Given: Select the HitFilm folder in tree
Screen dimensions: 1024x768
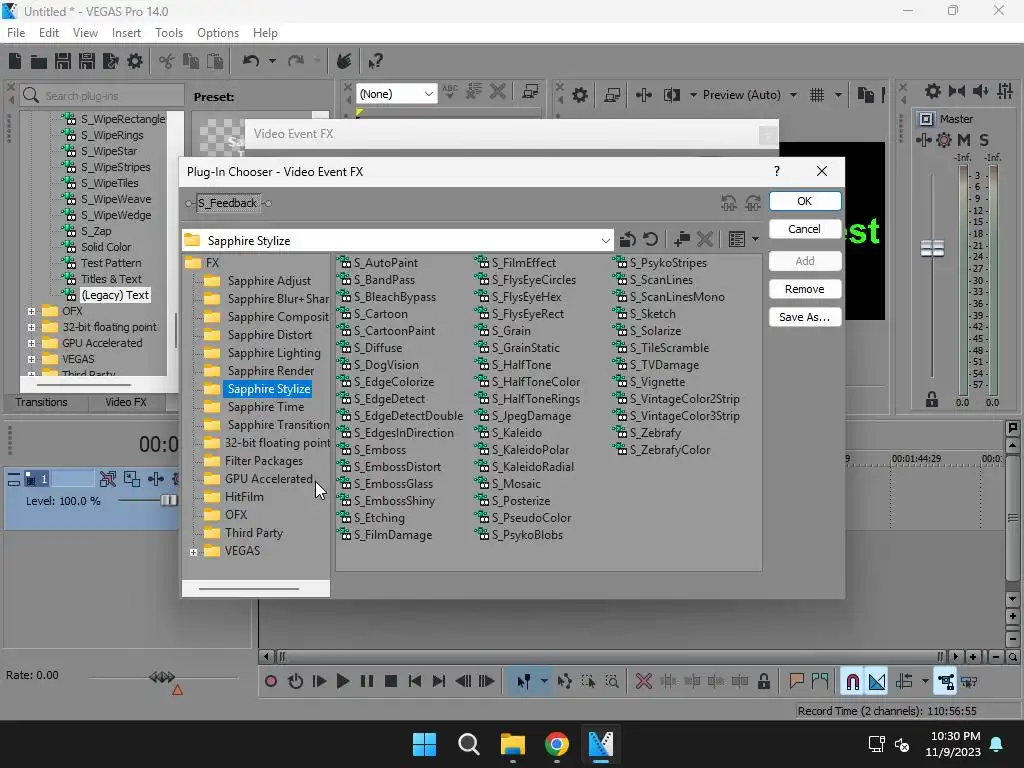Looking at the screenshot, I should click(244, 497).
